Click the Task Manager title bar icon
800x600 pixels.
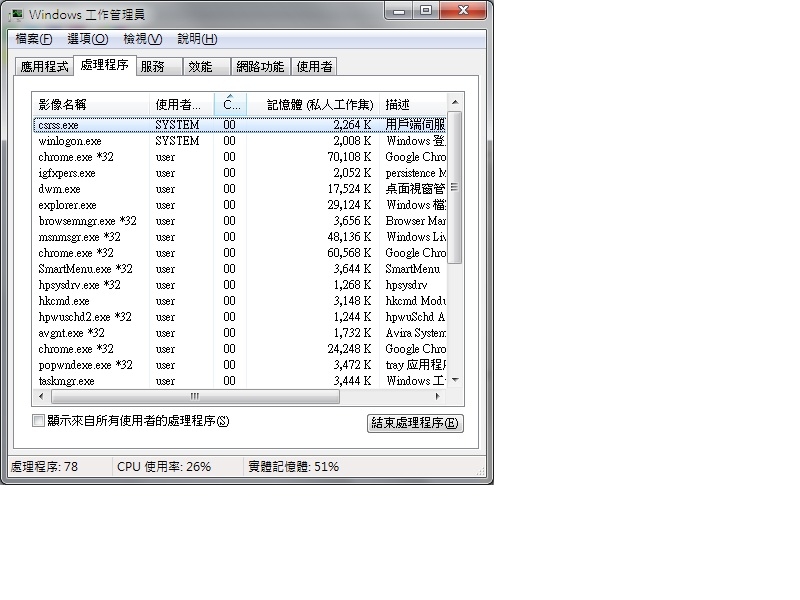tap(17, 14)
